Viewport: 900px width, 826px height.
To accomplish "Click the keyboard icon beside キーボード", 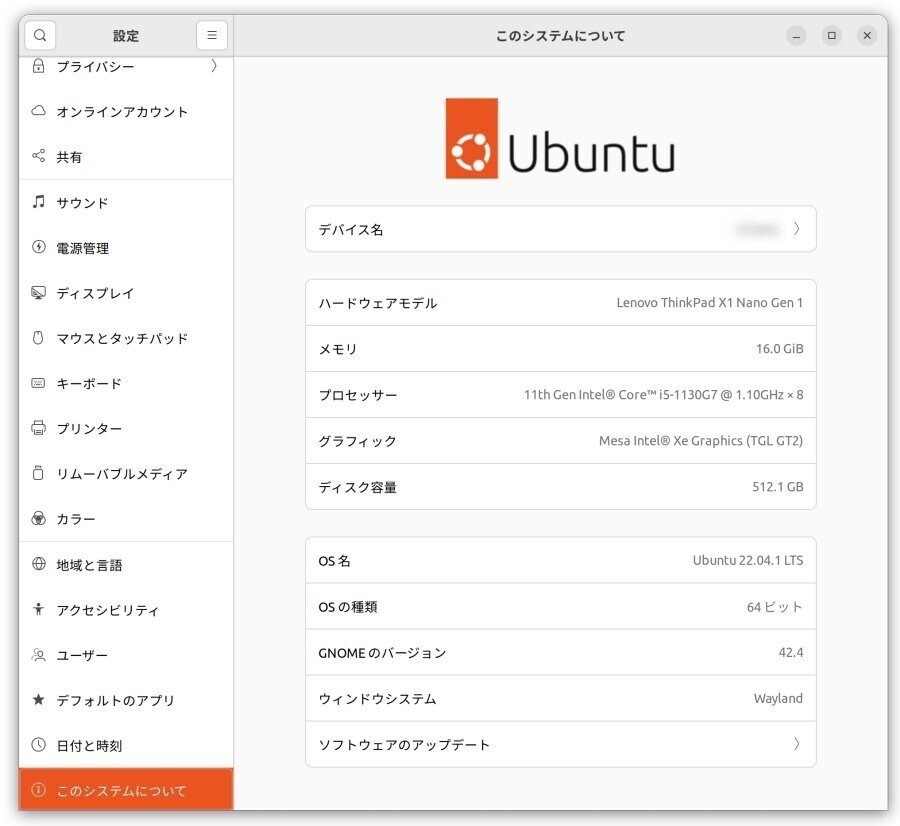I will (x=38, y=383).
